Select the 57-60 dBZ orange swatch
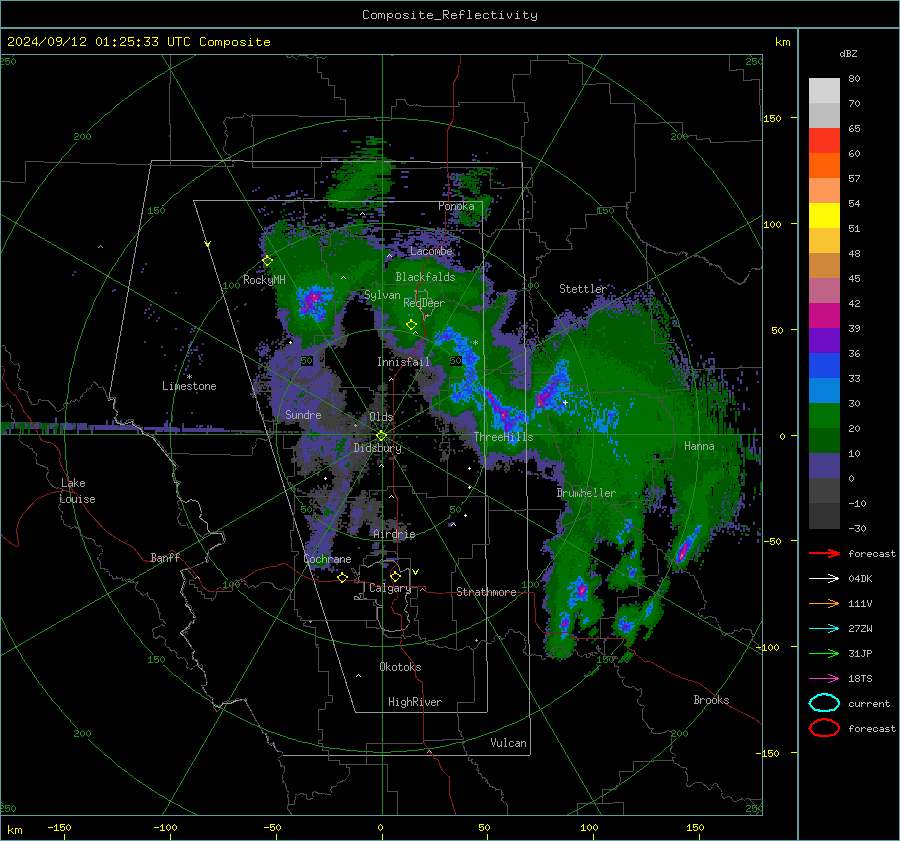 (x=824, y=166)
